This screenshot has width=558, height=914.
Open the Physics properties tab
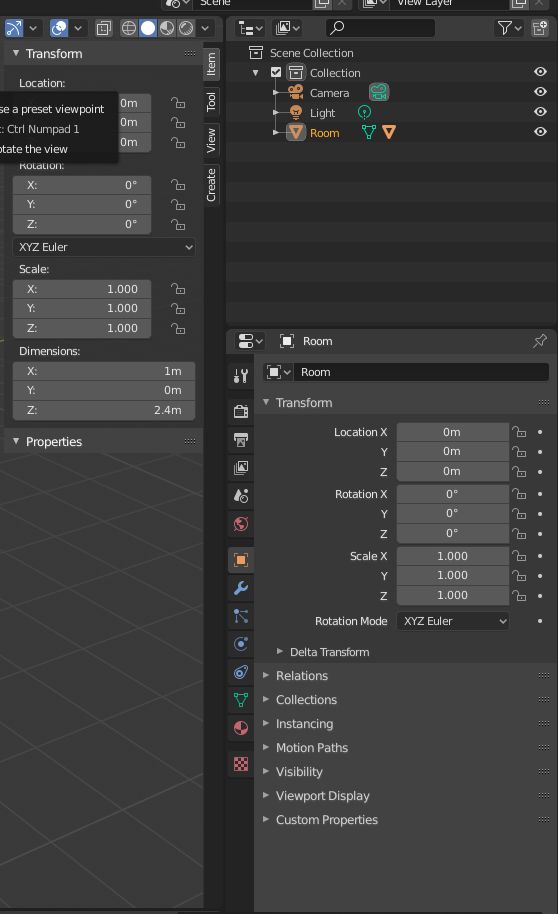click(x=241, y=644)
